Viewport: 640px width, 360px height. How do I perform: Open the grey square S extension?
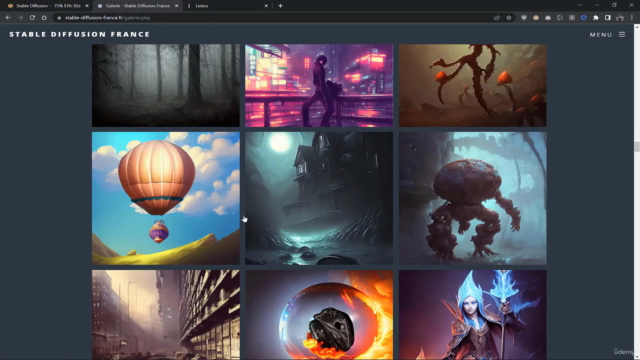pos(572,18)
